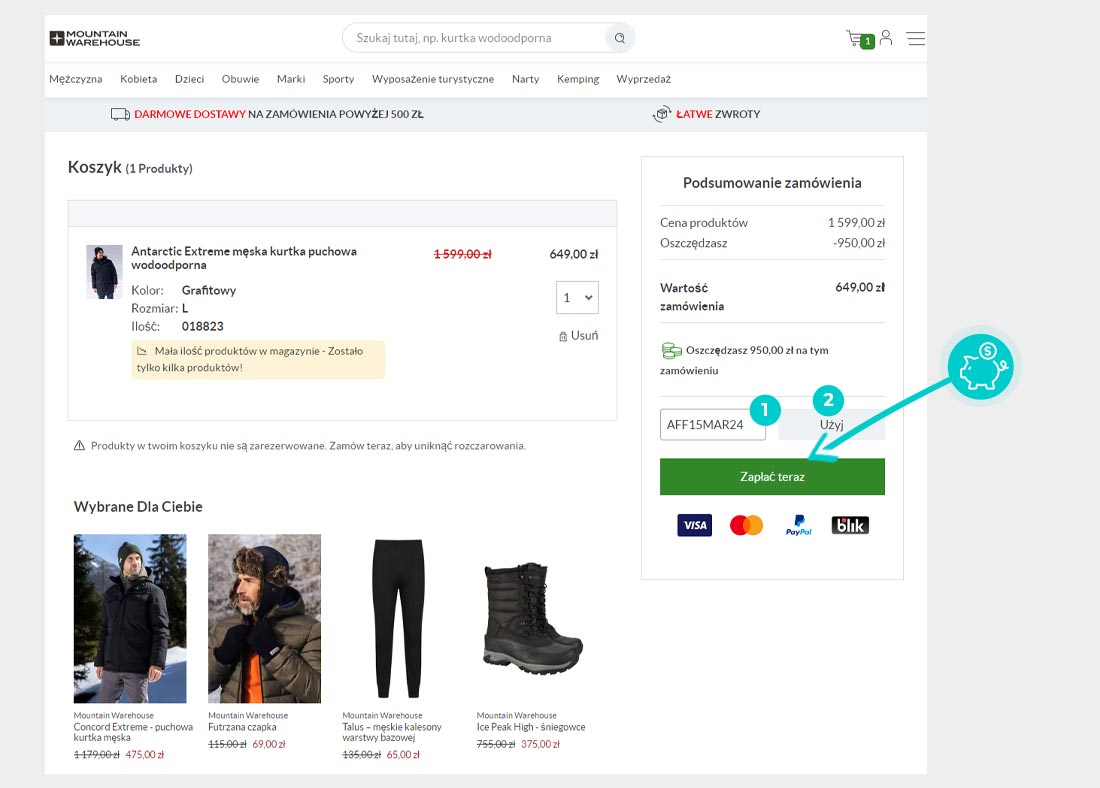Open the Mountain Warehouse logo home link
The image size is (1100, 788).
point(95,38)
